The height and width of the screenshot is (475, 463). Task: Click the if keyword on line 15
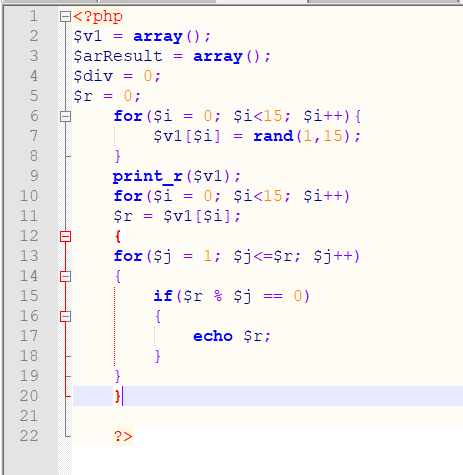pos(163,296)
